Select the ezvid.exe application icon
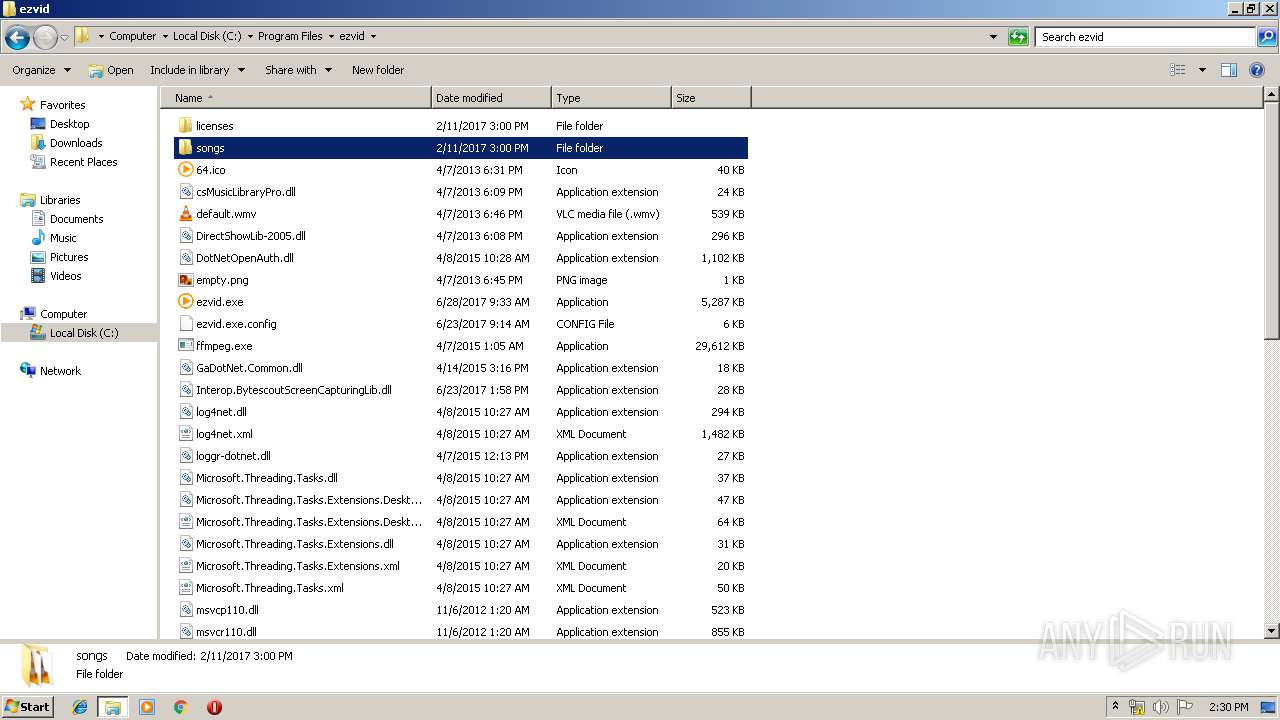Screen dimensions: 1280x720 tap(185, 302)
